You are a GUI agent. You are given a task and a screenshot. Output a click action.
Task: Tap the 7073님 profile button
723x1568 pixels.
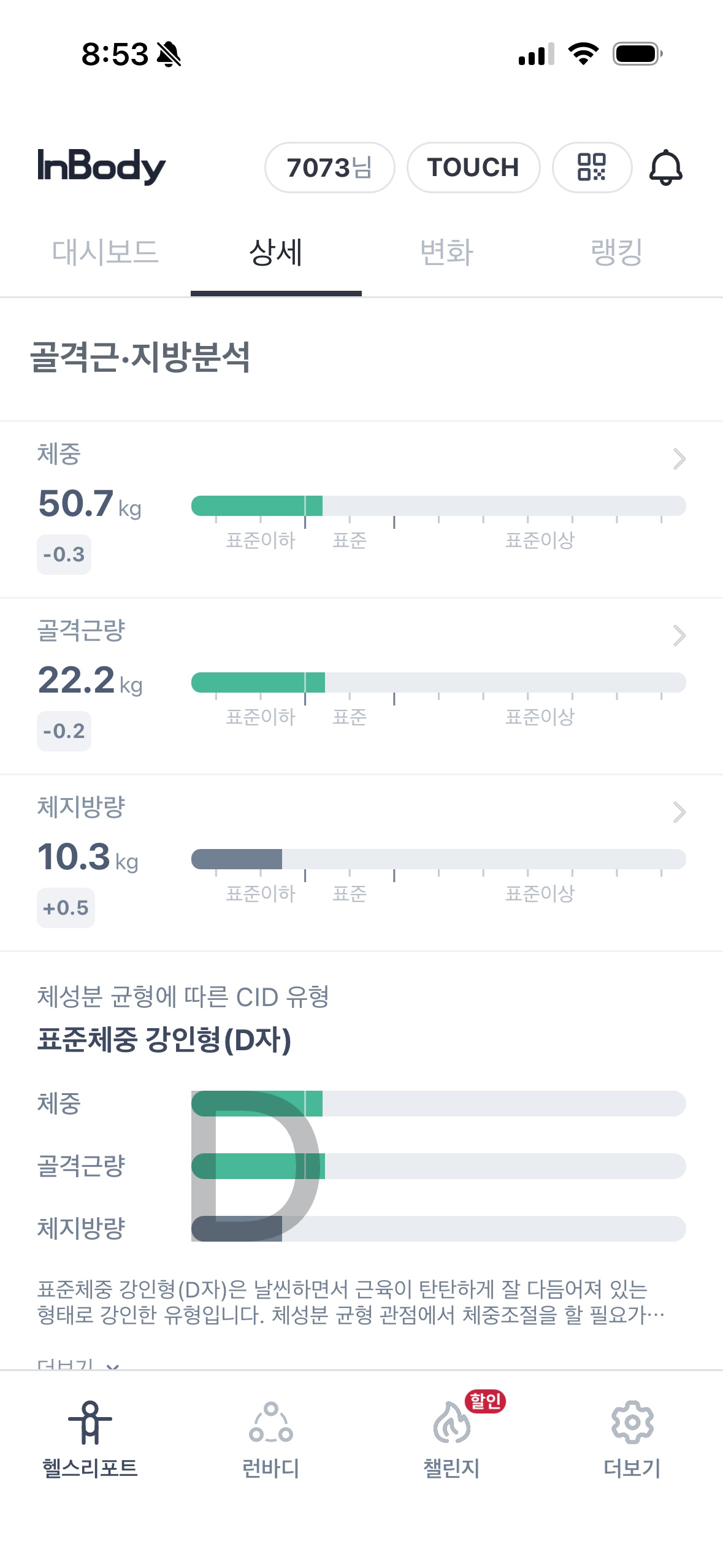pos(329,167)
